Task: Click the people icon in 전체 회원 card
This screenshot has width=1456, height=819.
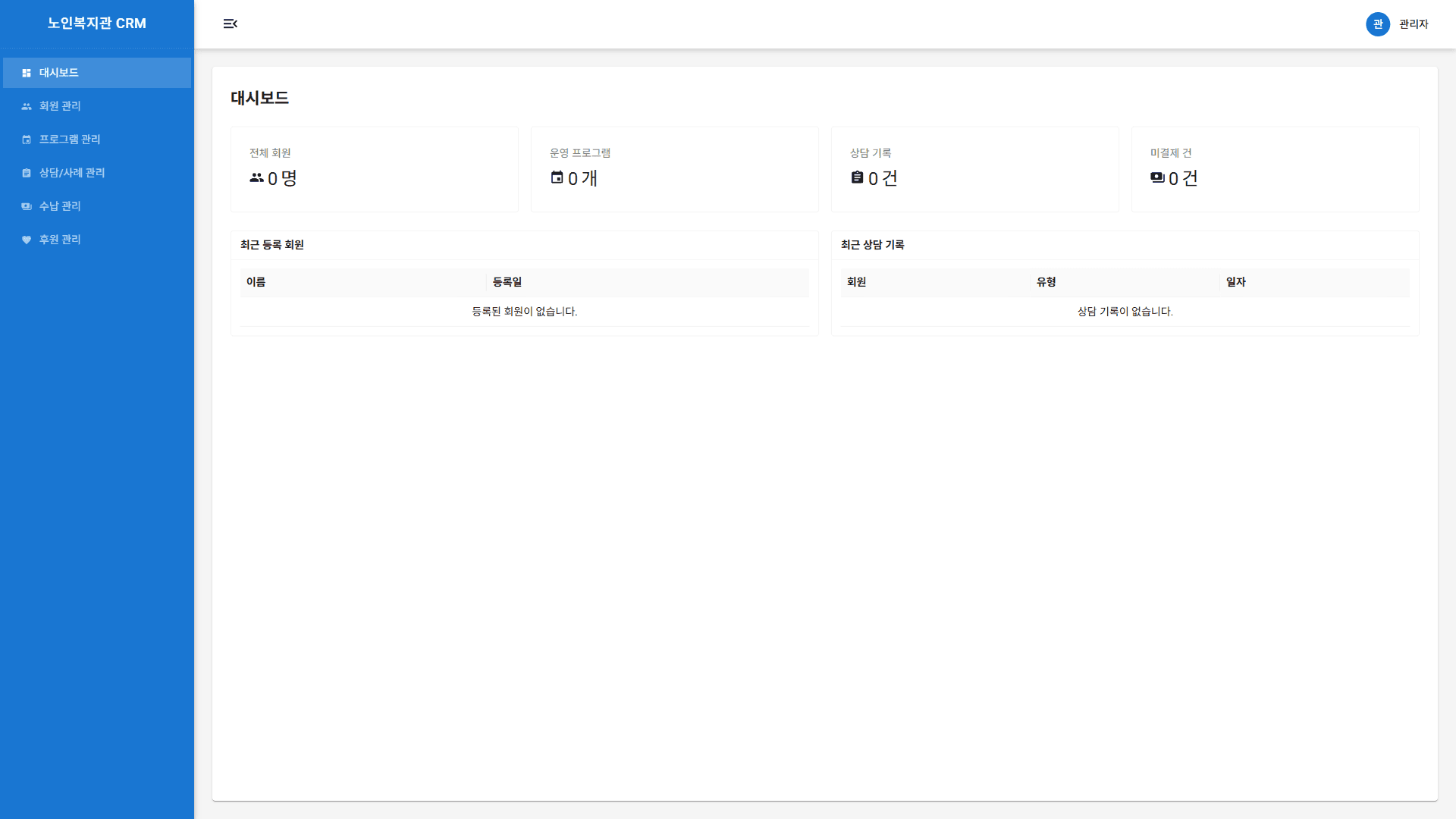Action: click(256, 177)
